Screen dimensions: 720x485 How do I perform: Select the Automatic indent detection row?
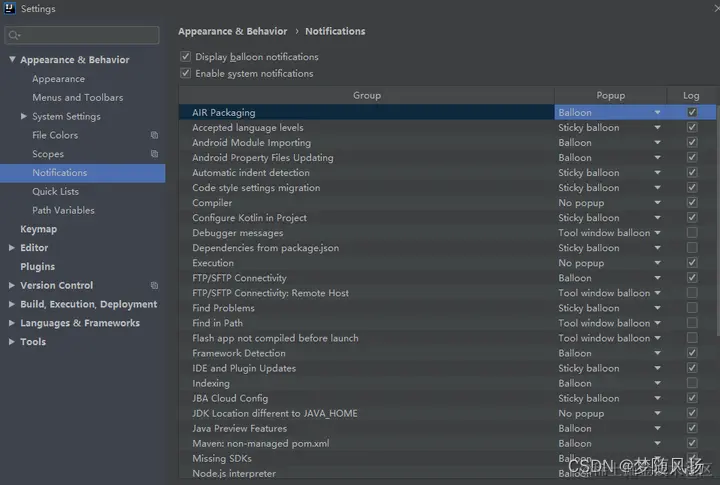tap(366, 173)
